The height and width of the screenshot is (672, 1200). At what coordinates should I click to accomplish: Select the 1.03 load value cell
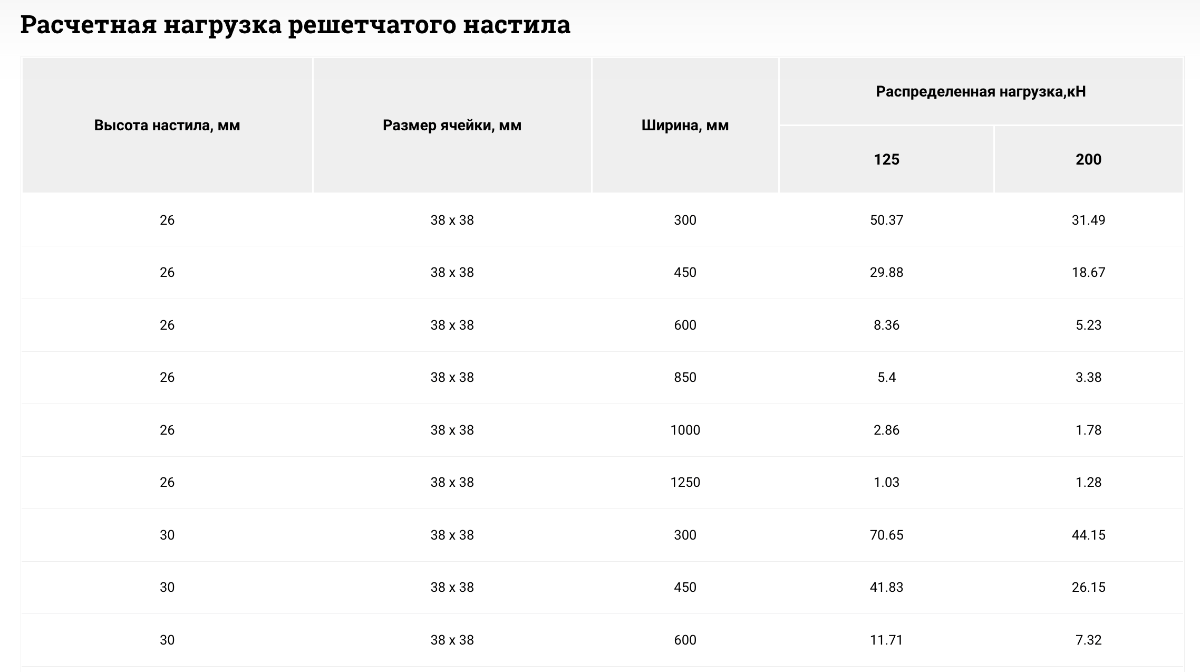click(886, 483)
